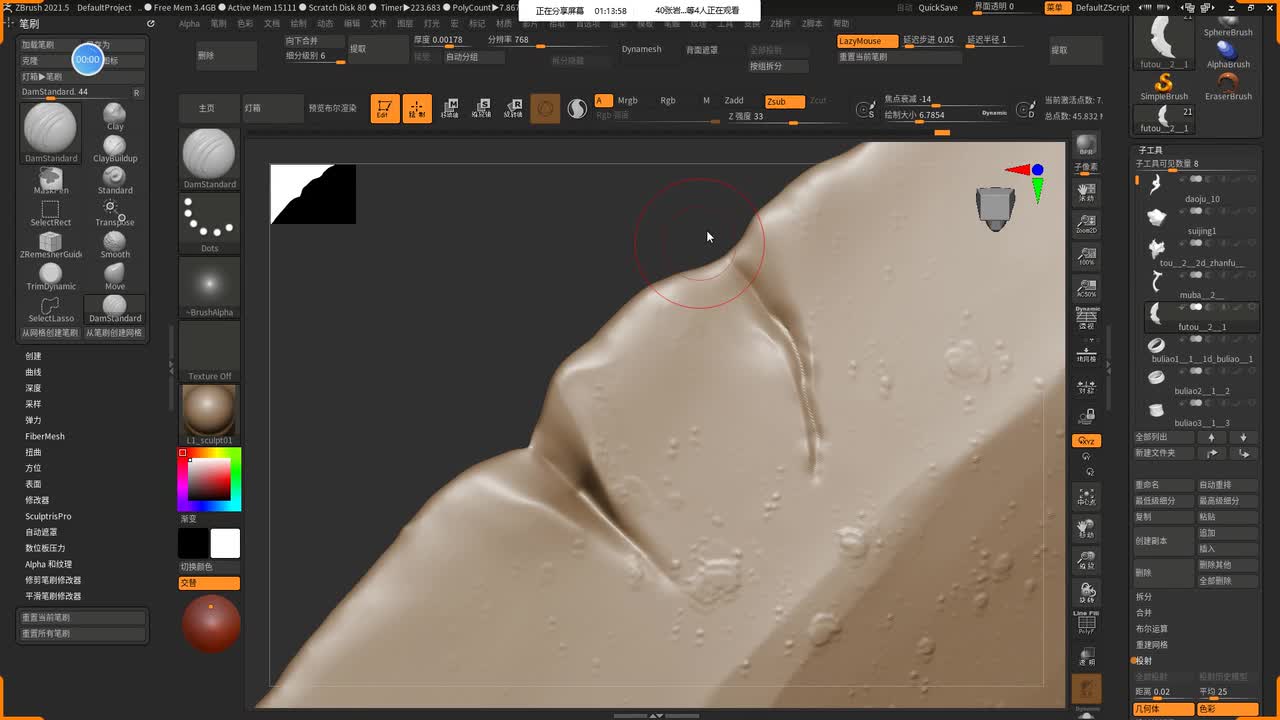Viewport: 1280px width, 720px height.
Task: Select the Move brush
Action: coord(115,276)
